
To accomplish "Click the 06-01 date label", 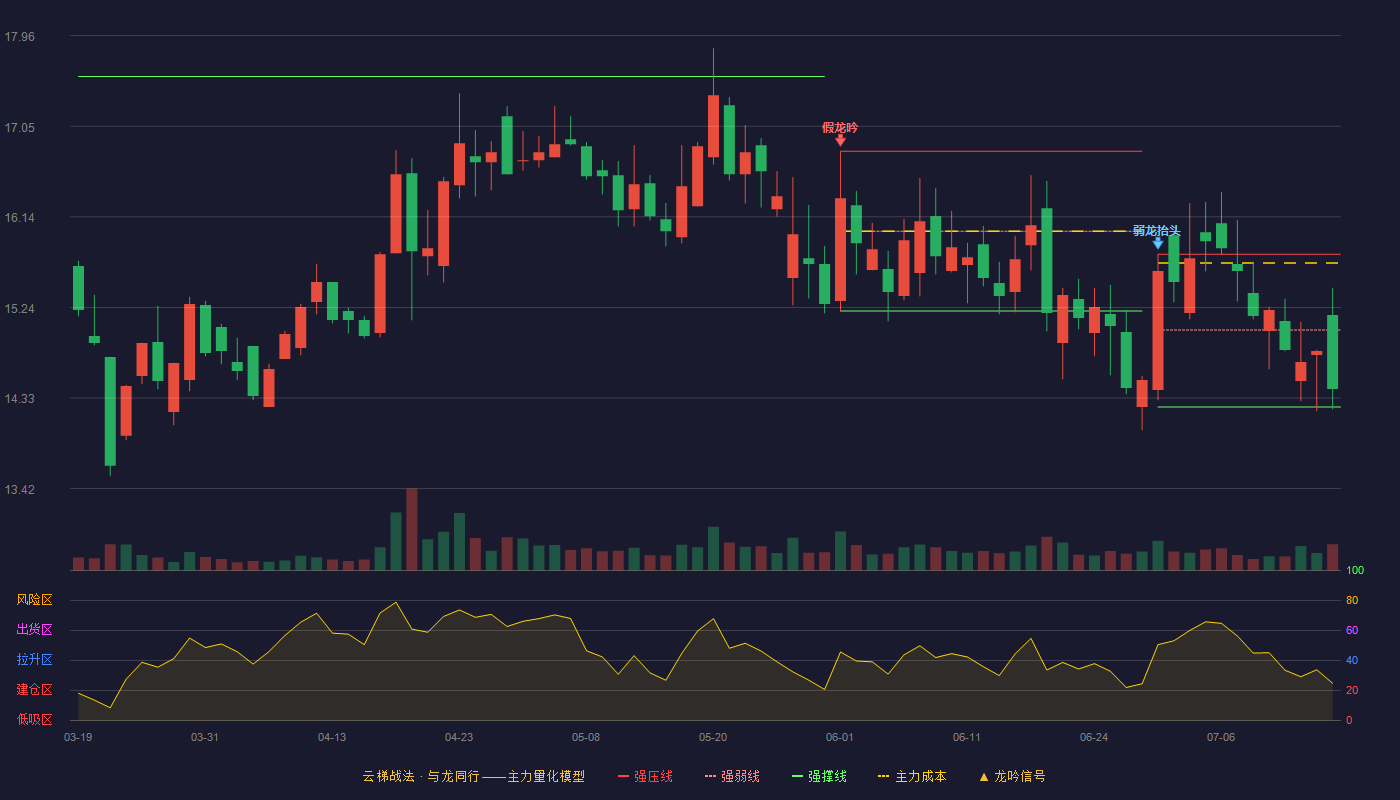I will [840, 737].
